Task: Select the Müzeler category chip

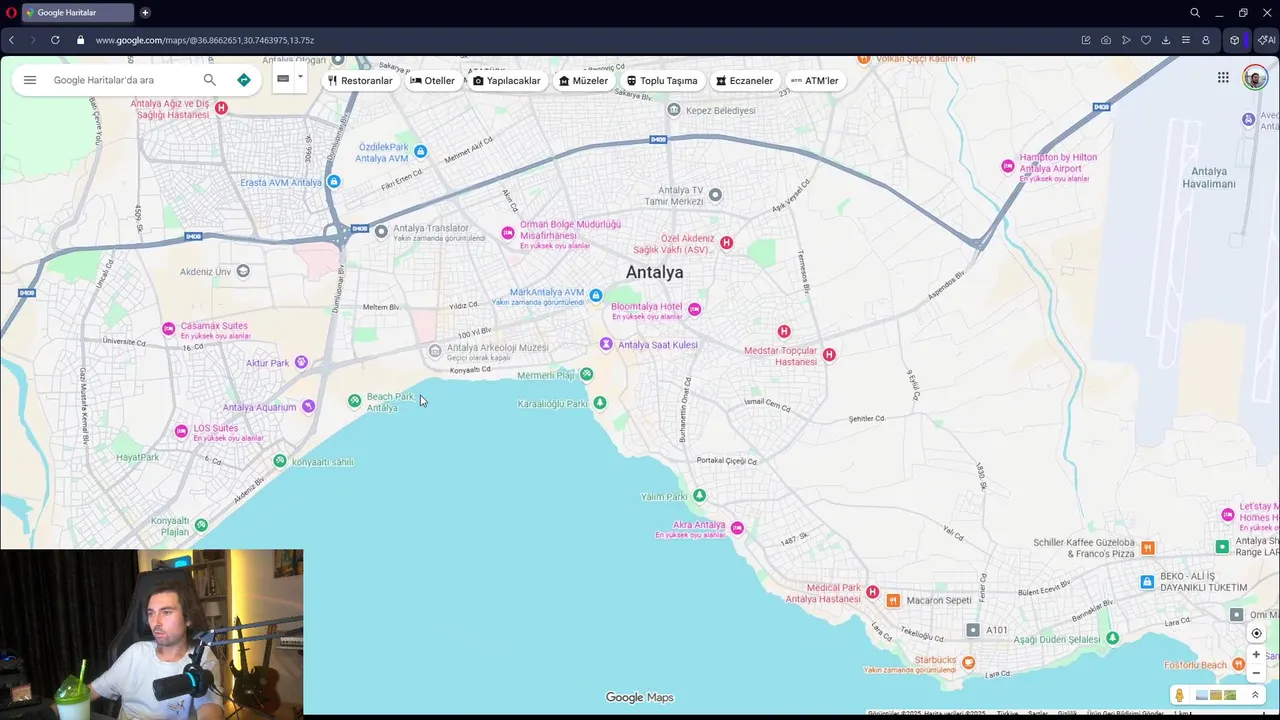Action: [x=584, y=81]
